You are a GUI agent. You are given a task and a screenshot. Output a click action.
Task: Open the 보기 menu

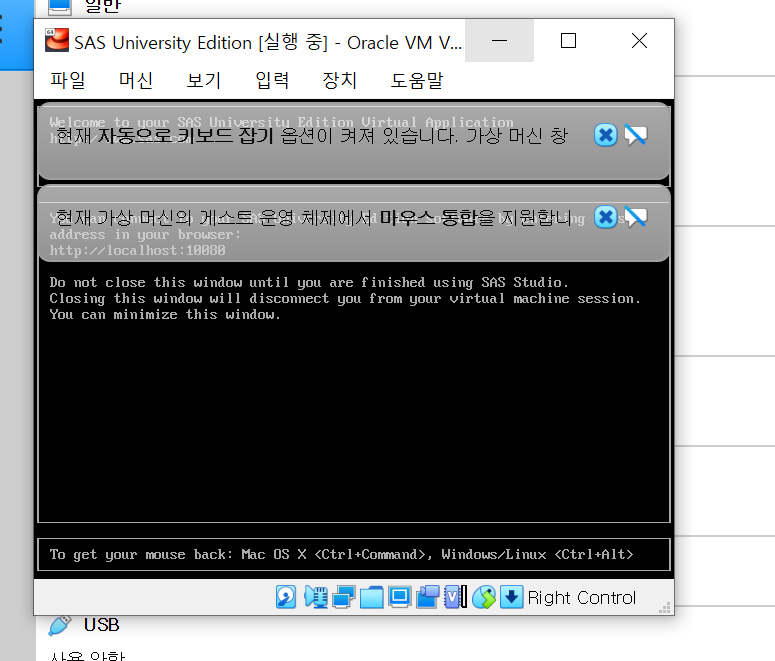click(x=204, y=80)
